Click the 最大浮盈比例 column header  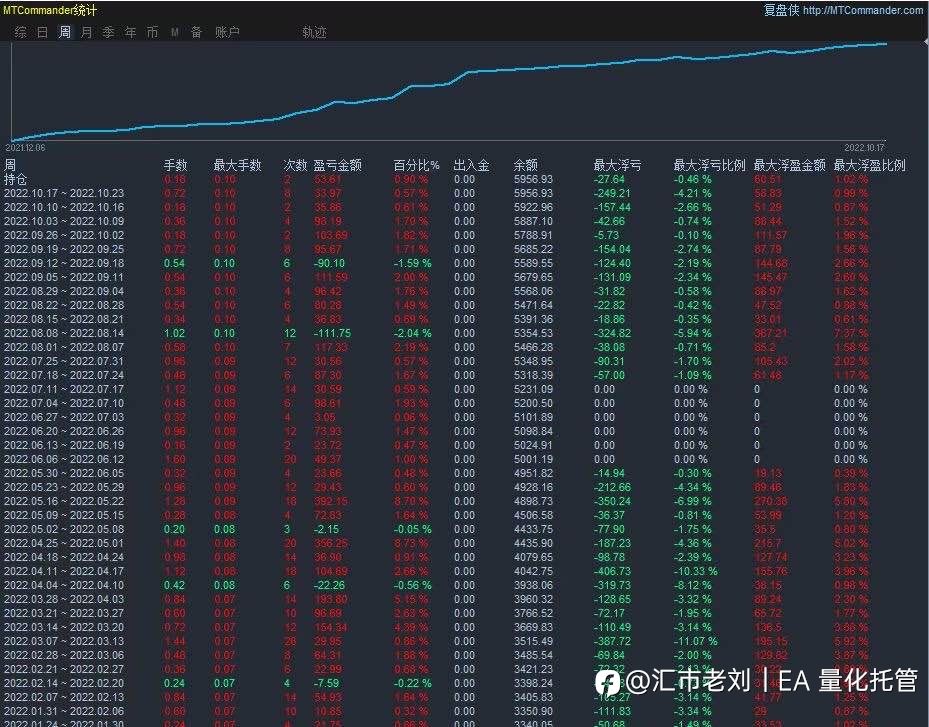click(x=869, y=165)
